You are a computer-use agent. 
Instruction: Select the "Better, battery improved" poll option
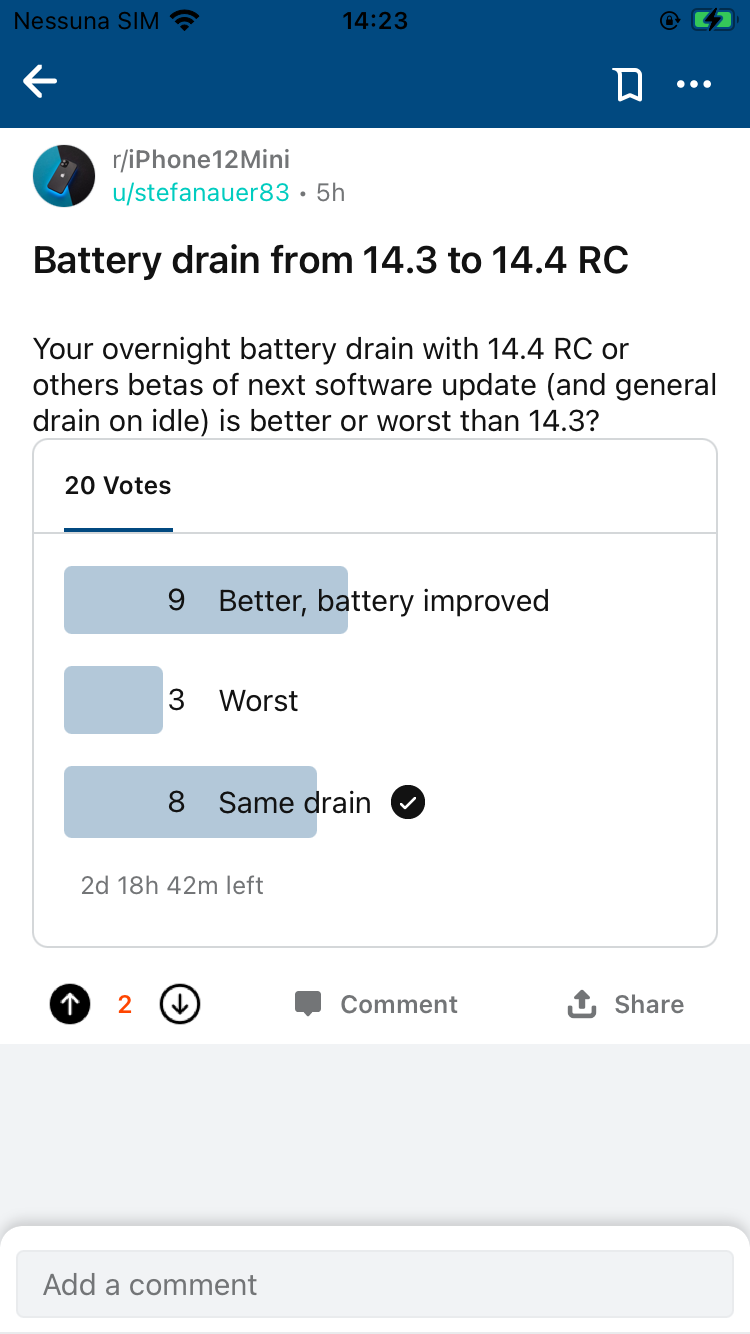click(x=383, y=600)
